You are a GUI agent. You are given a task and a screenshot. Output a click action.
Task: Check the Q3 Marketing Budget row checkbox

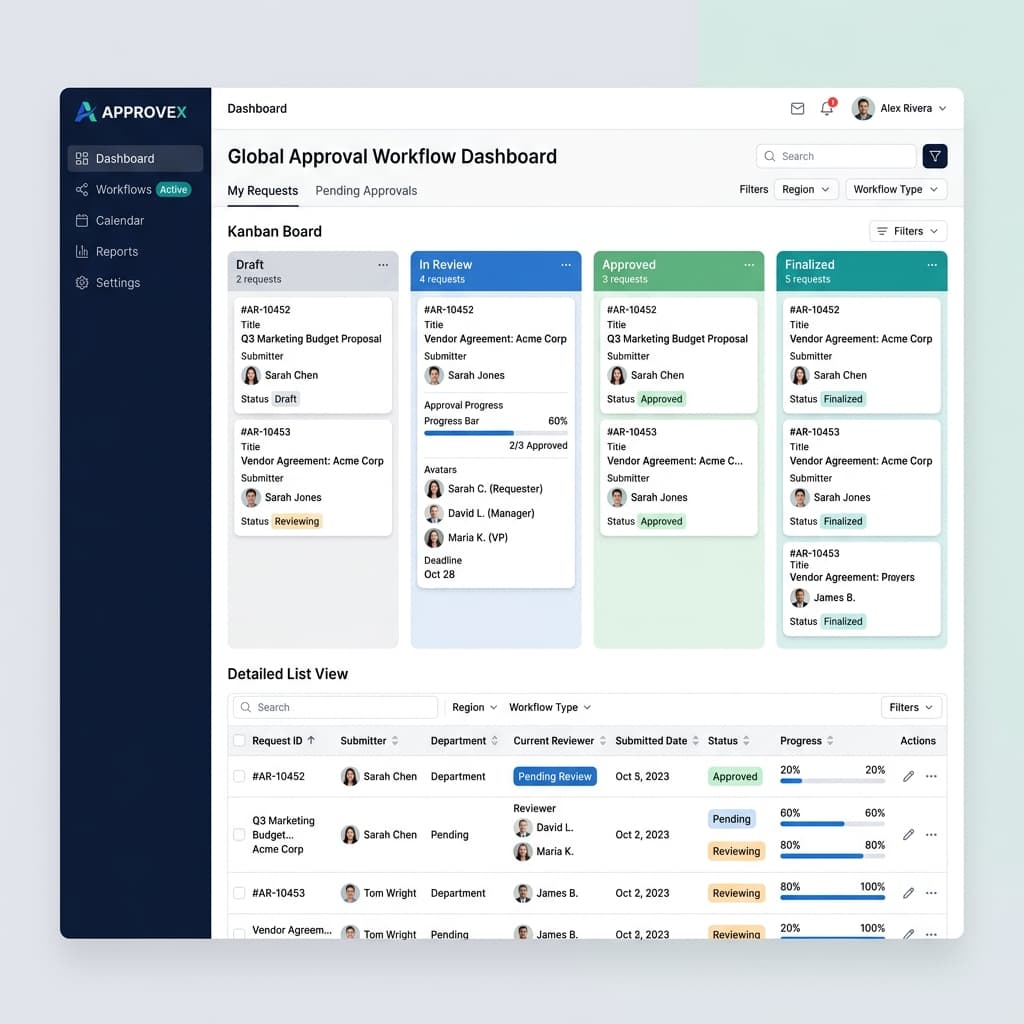click(x=239, y=835)
